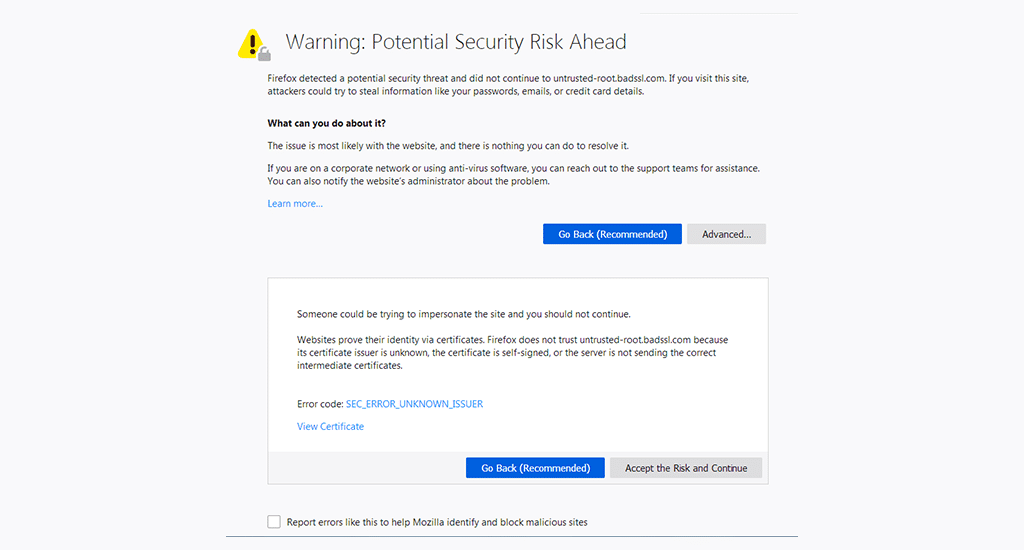Screen dimensions: 1024x550
Task: Click the yellow warning triangle icon
Action: coord(253,43)
